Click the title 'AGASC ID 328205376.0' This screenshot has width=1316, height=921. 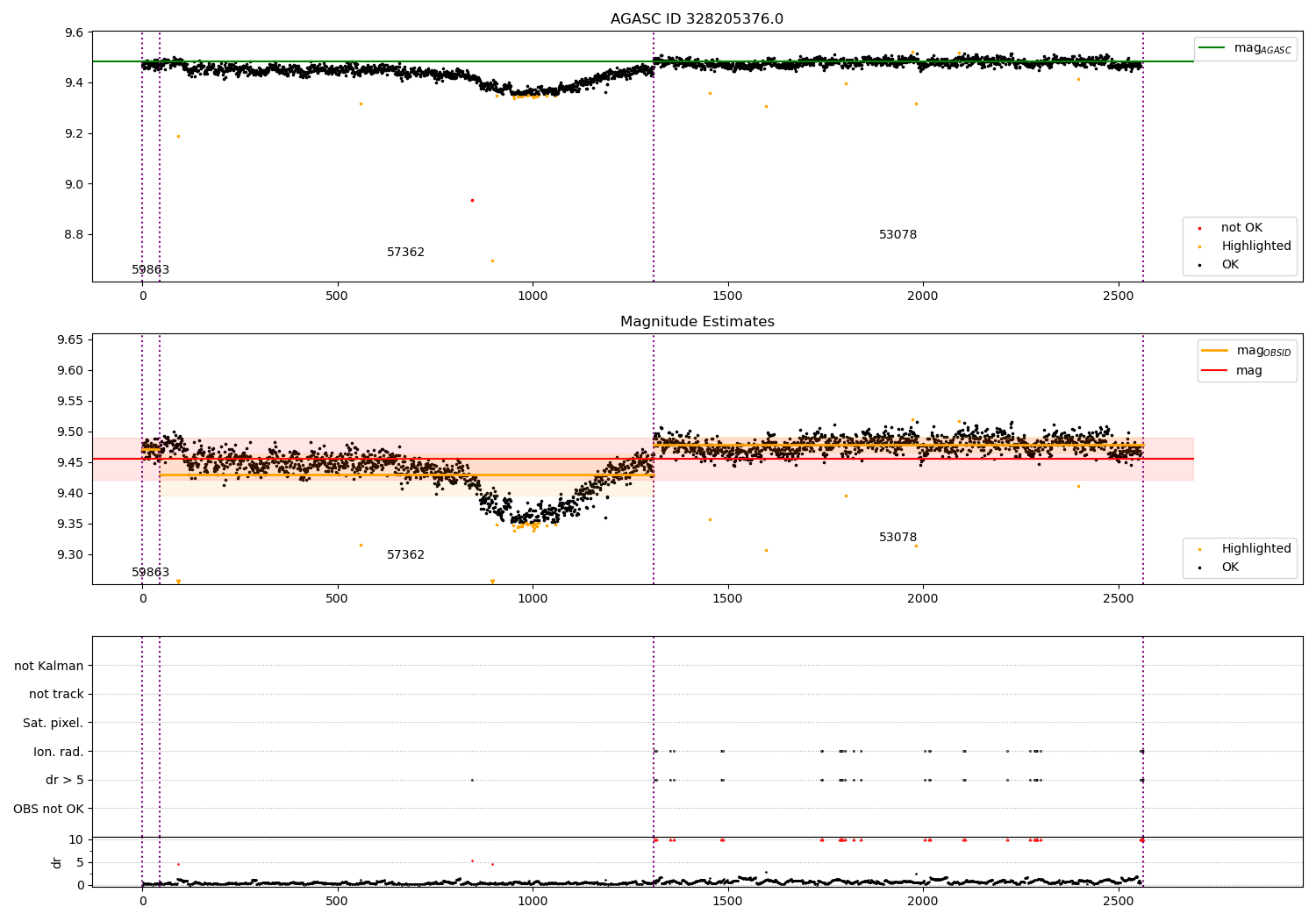[697, 19]
